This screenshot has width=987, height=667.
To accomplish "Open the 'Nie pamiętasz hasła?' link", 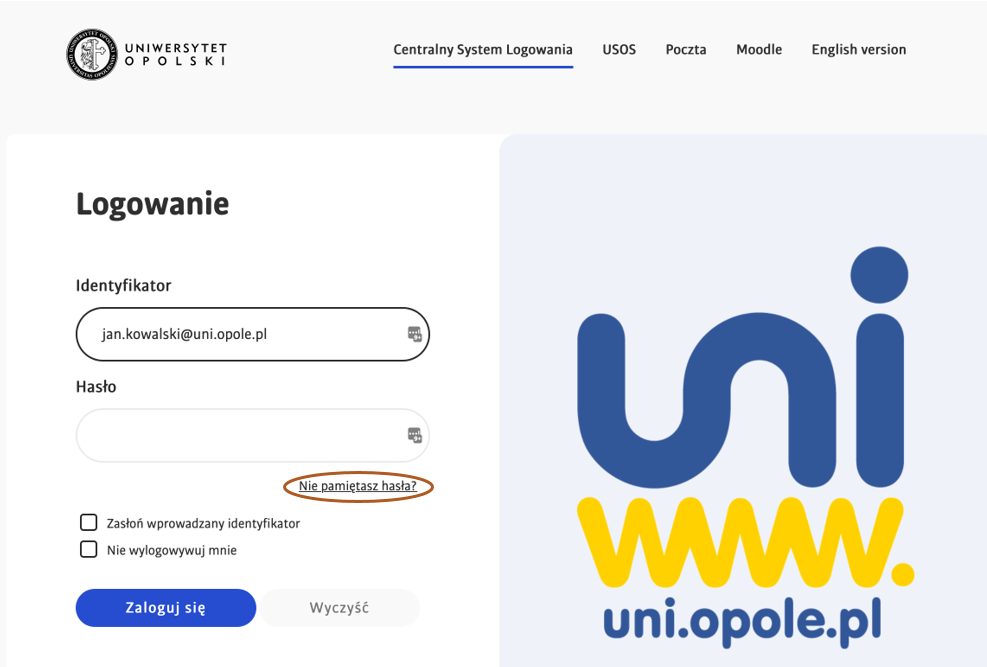I will [358, 486].
